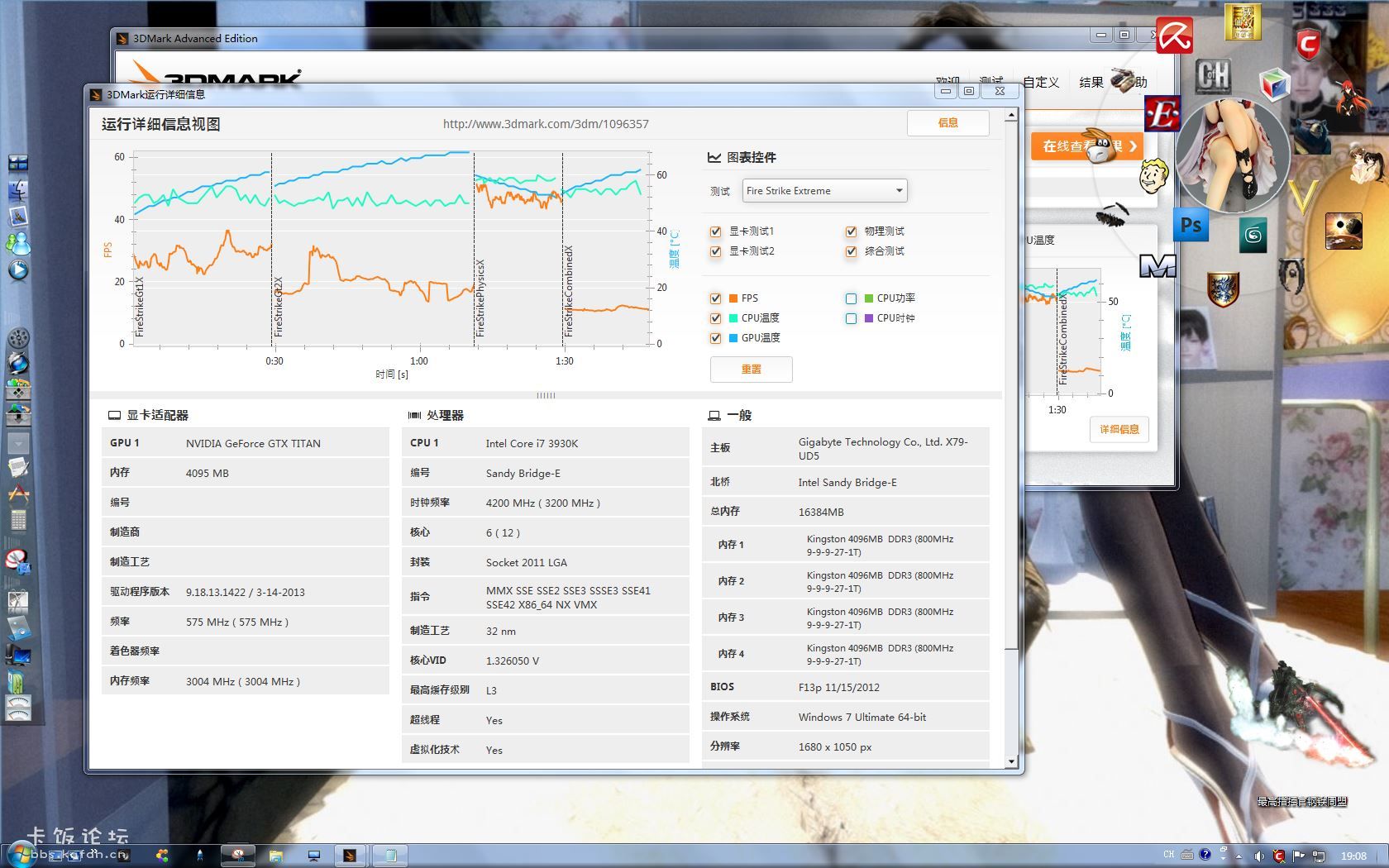
Task: Click the NVIDIA GeForce GTX TITAN value
Action: tap(253, 444)
